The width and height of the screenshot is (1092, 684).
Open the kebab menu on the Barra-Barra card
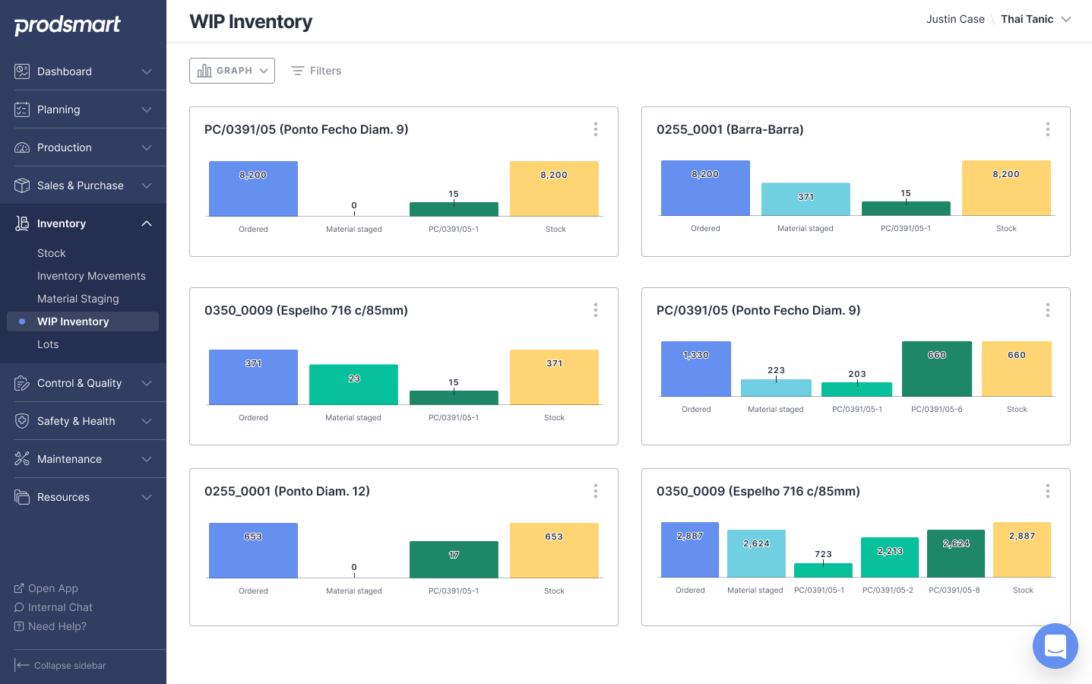click(x=1047, y=129)
